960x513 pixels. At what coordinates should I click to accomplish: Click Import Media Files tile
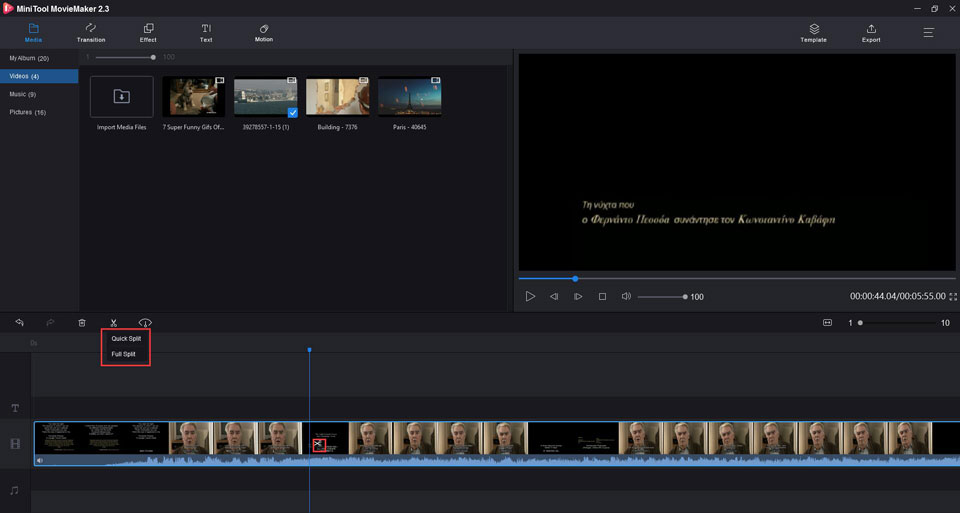point(121,97)
